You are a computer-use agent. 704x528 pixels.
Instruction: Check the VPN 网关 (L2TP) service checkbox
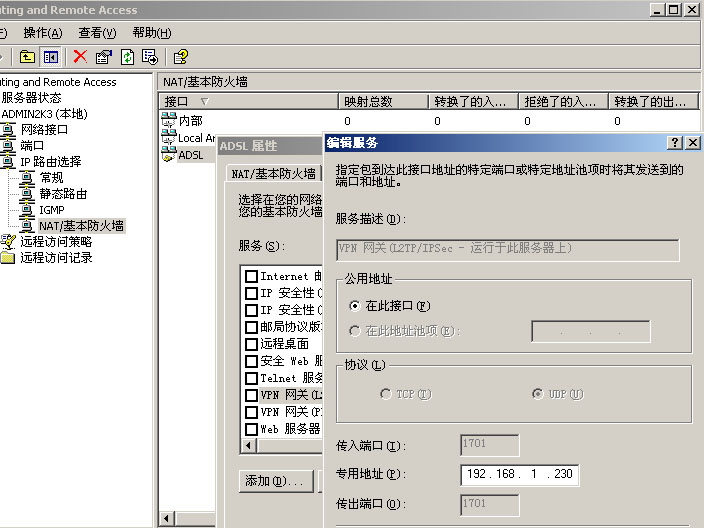tap(251, 395)
